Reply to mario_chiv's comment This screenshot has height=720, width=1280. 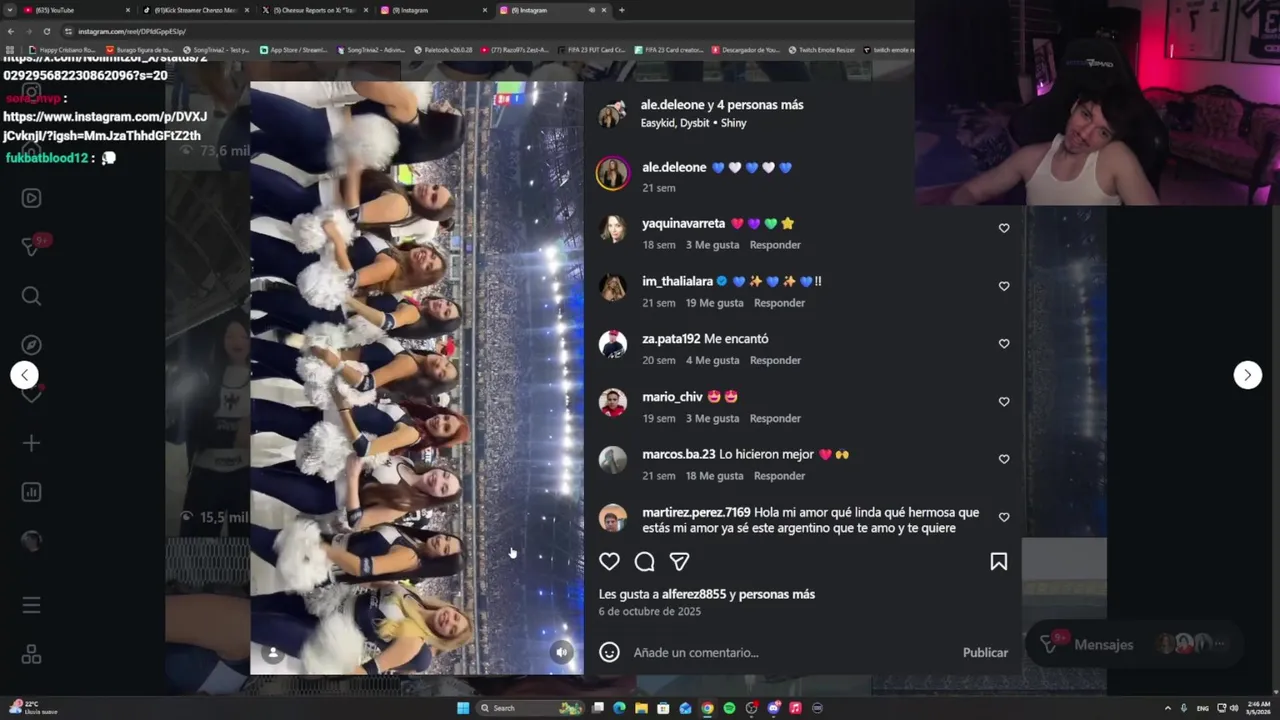[x=775, y=418]
